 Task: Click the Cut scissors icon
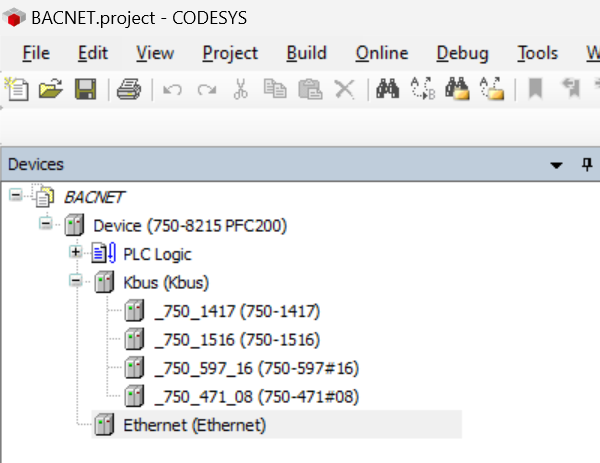coord(241,89)
